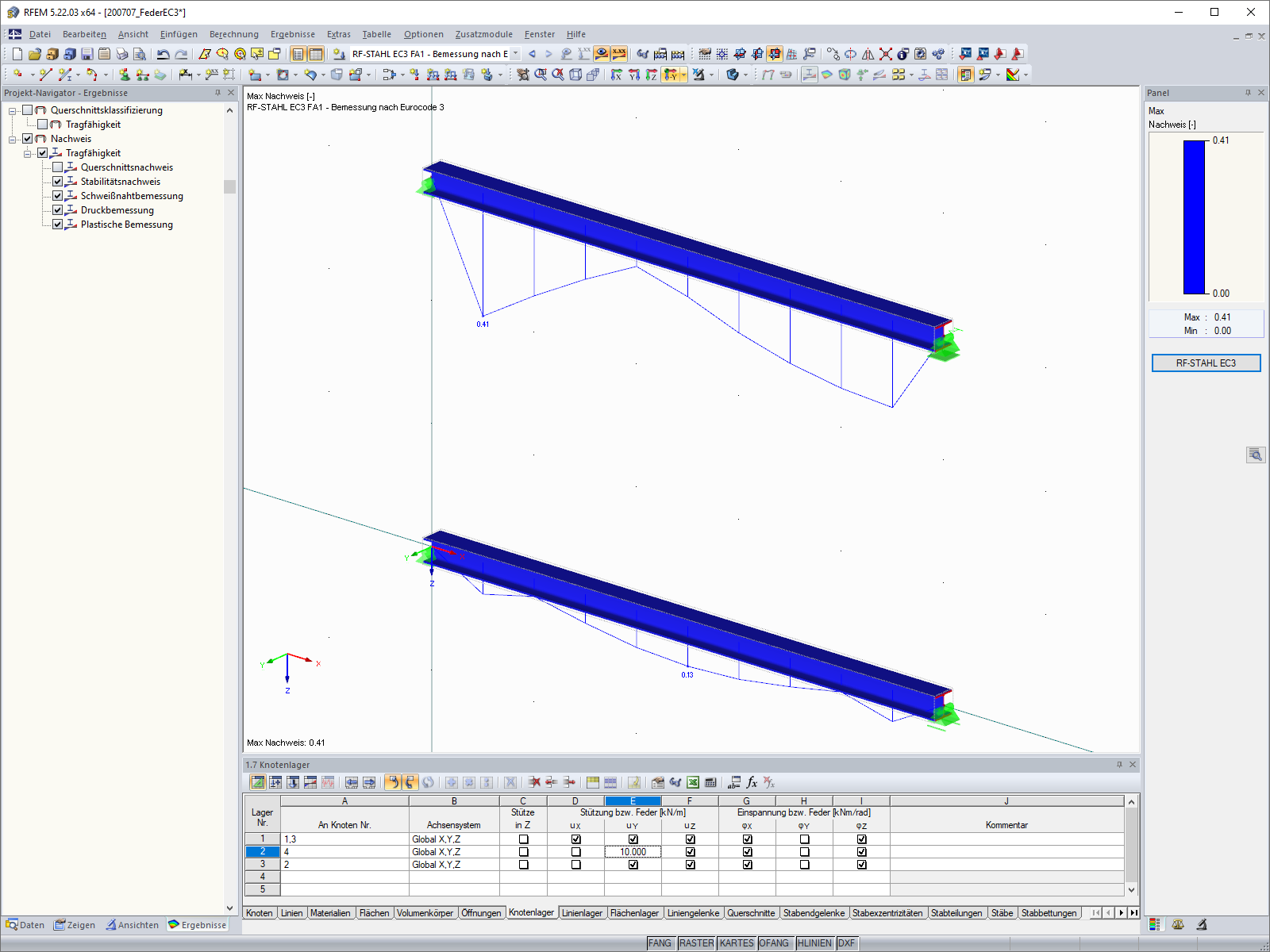Click the mirror tool icon in the top toolbar

[x=868, y=54]
